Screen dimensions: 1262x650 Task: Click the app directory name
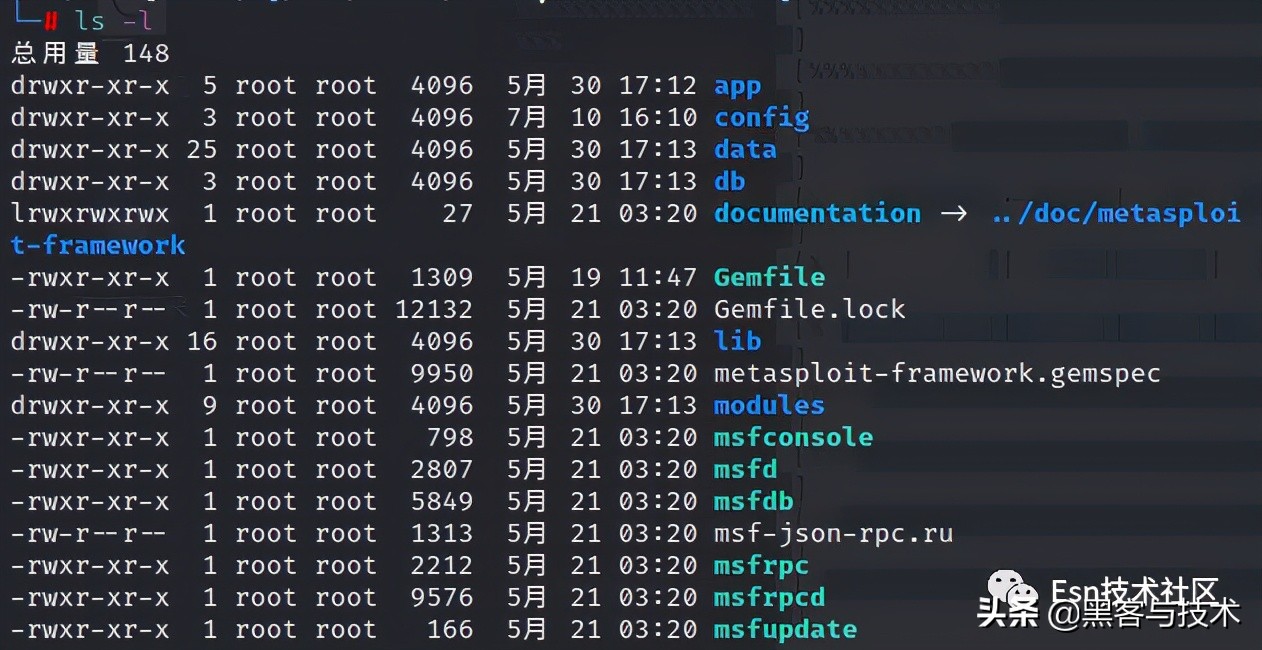(x=737, y=85)
